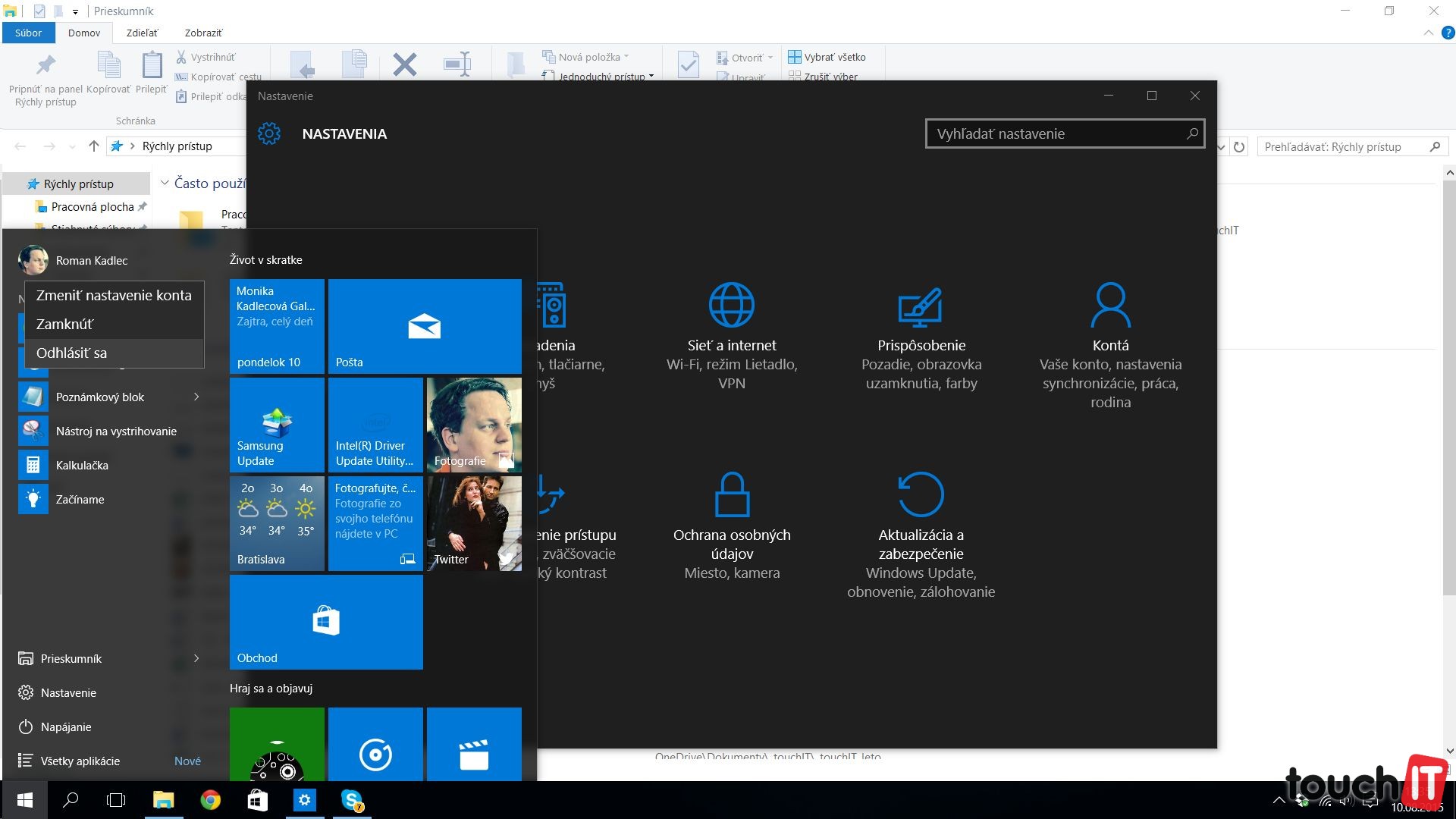Switch to the Zdieľať ribbon tab
This screenshot has height=819, width=1456.
tap(143, 33)
